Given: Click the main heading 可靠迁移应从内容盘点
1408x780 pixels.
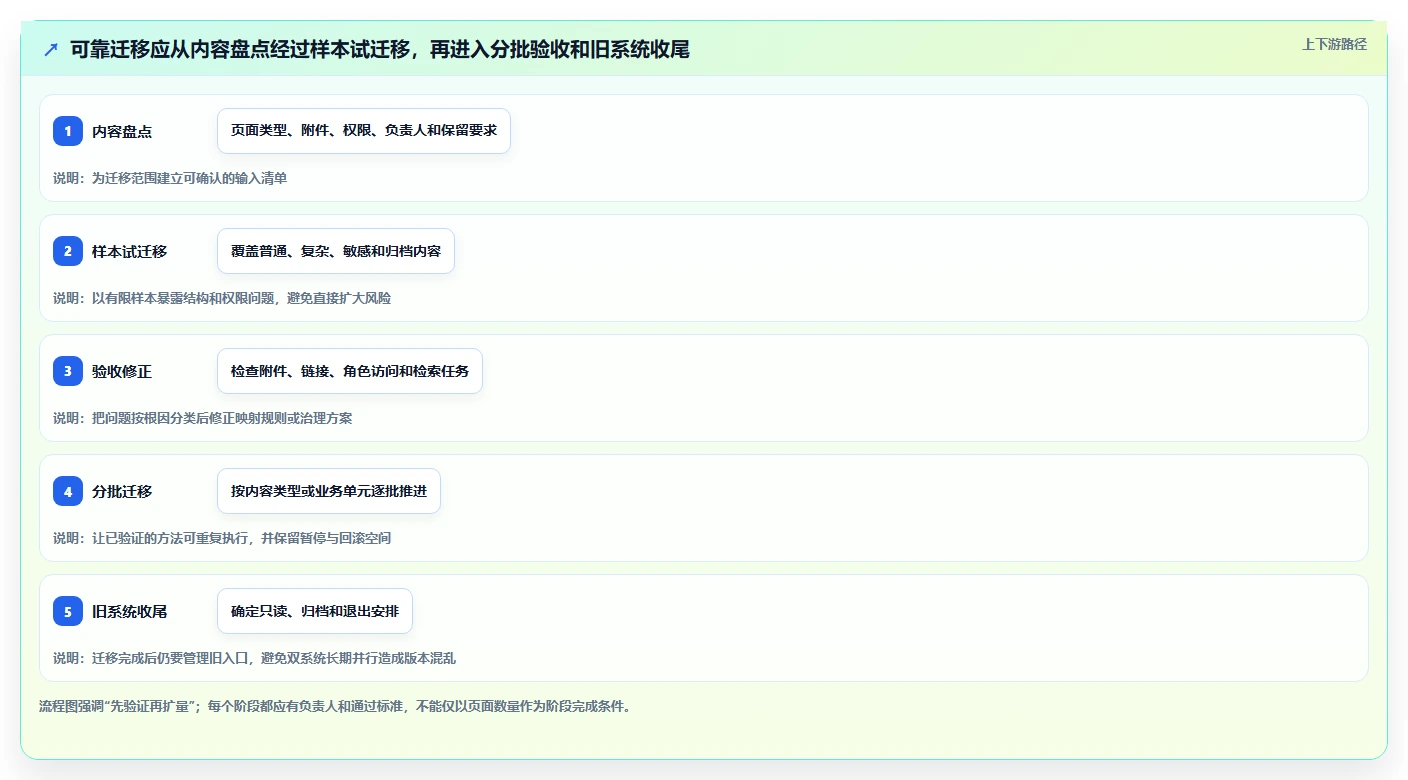Looking at the screenshot, I should pyautogui.click(x=380, y=49).
